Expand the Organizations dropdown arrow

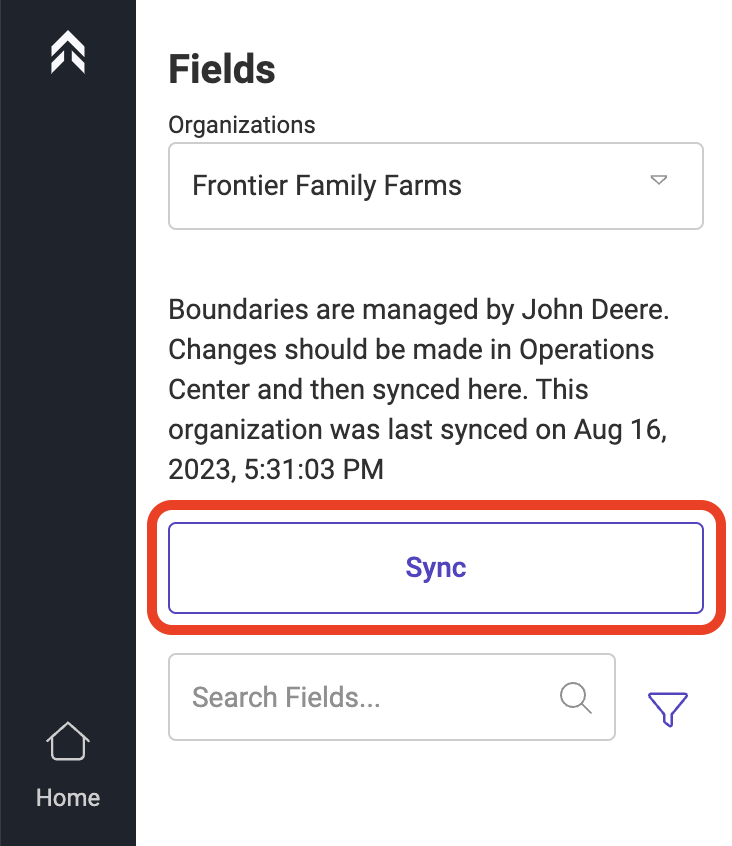pos(659,180)
